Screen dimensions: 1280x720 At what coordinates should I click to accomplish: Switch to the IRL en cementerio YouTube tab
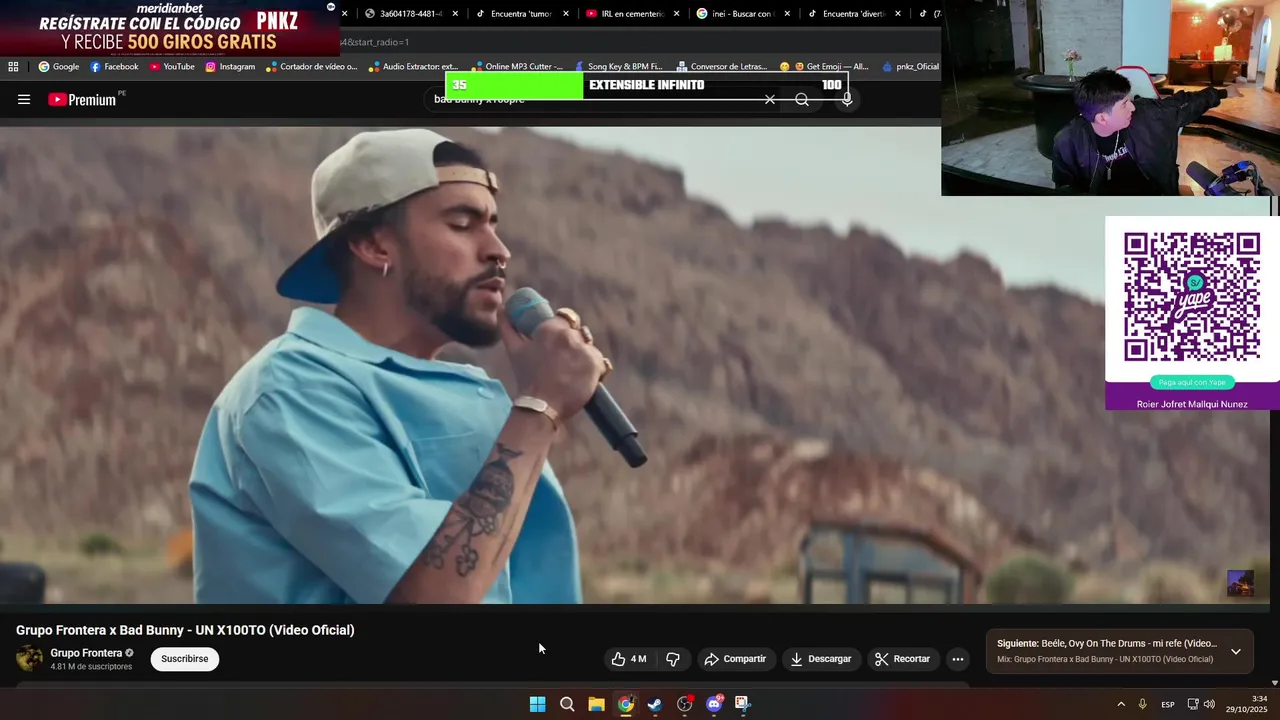pos(624,14)
